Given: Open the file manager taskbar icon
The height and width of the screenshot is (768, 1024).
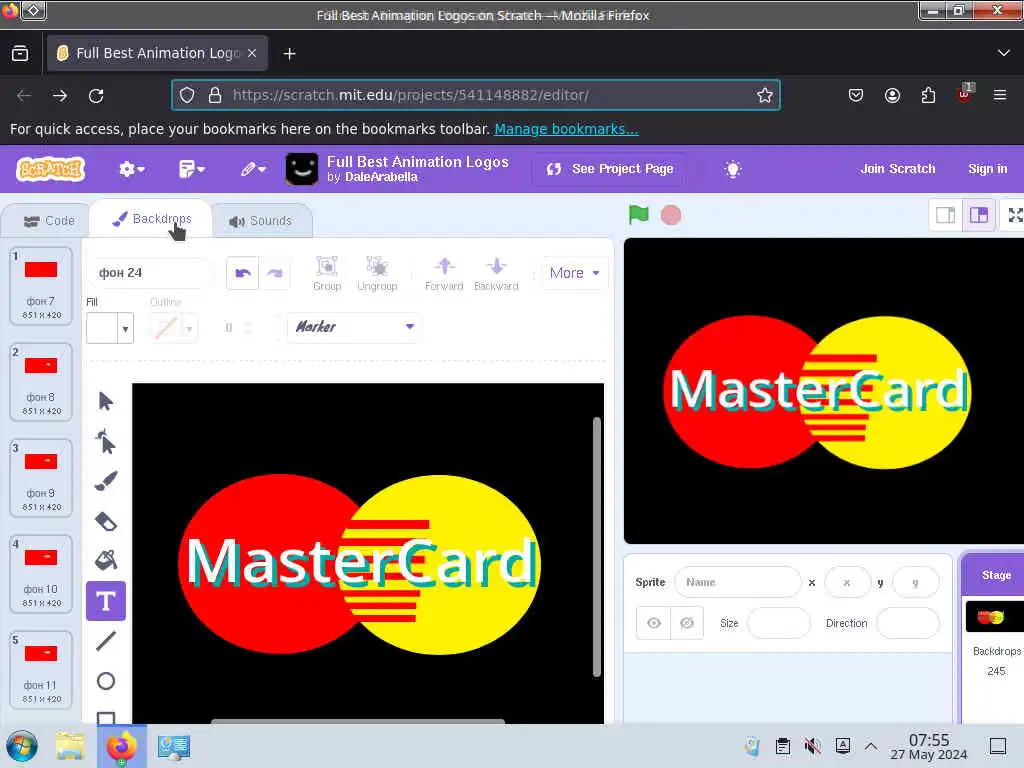Looking at the screenshot, I should (70, 746).
